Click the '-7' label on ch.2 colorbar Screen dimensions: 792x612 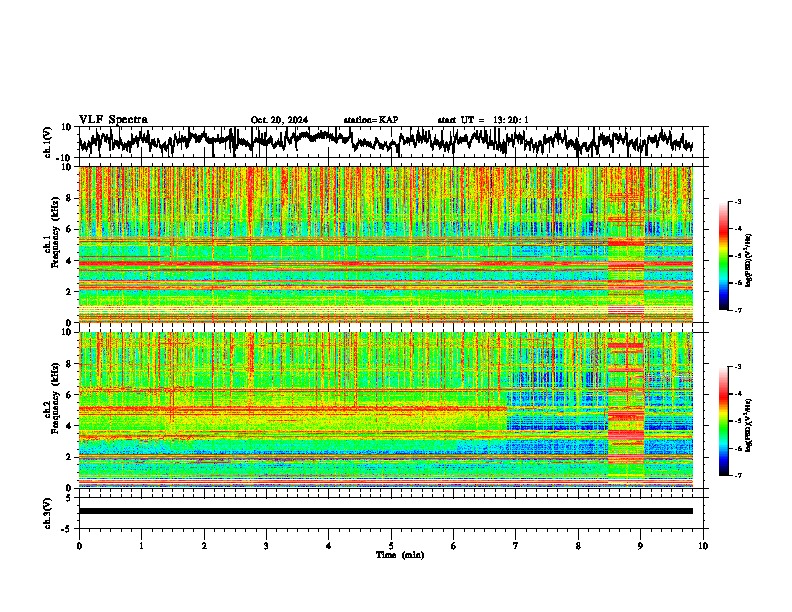pyautogui.click(x=738, y=476)
